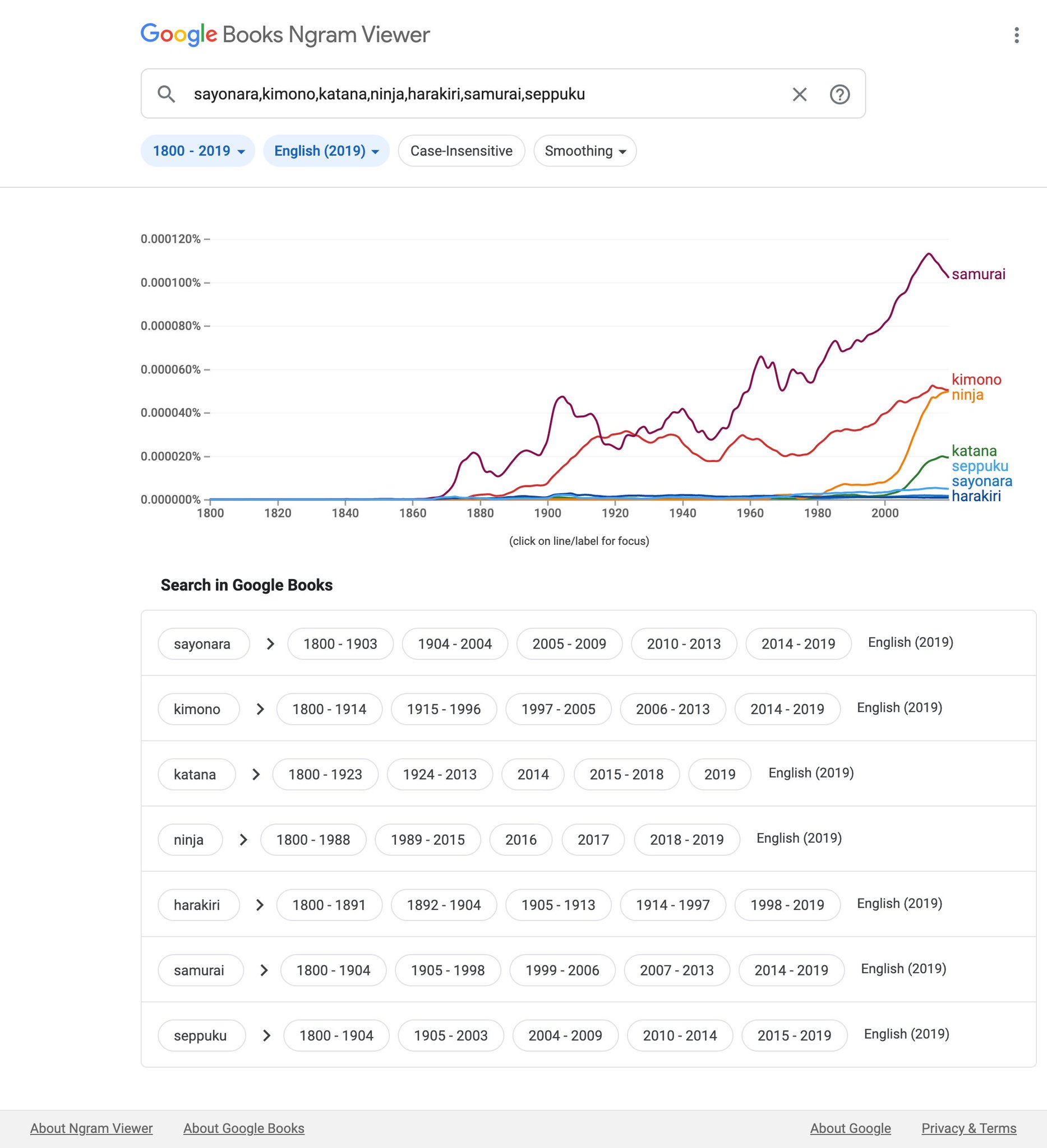The width and height of the screenshot is (1047, 1148).
Task: Open kimono 1997 - 2005 results
Action: coord(558,709)
